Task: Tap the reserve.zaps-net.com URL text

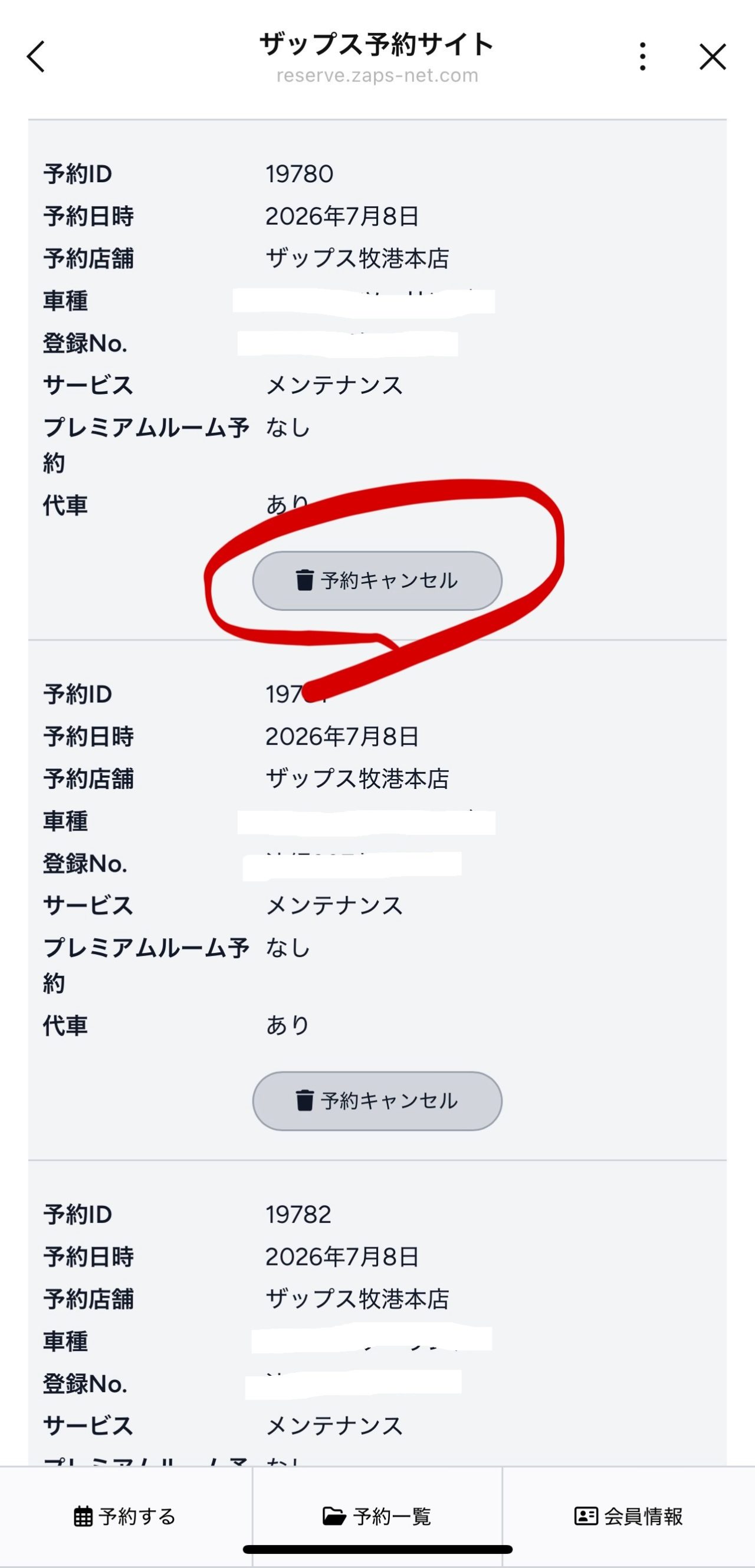Action: click(x=377, y=75)
